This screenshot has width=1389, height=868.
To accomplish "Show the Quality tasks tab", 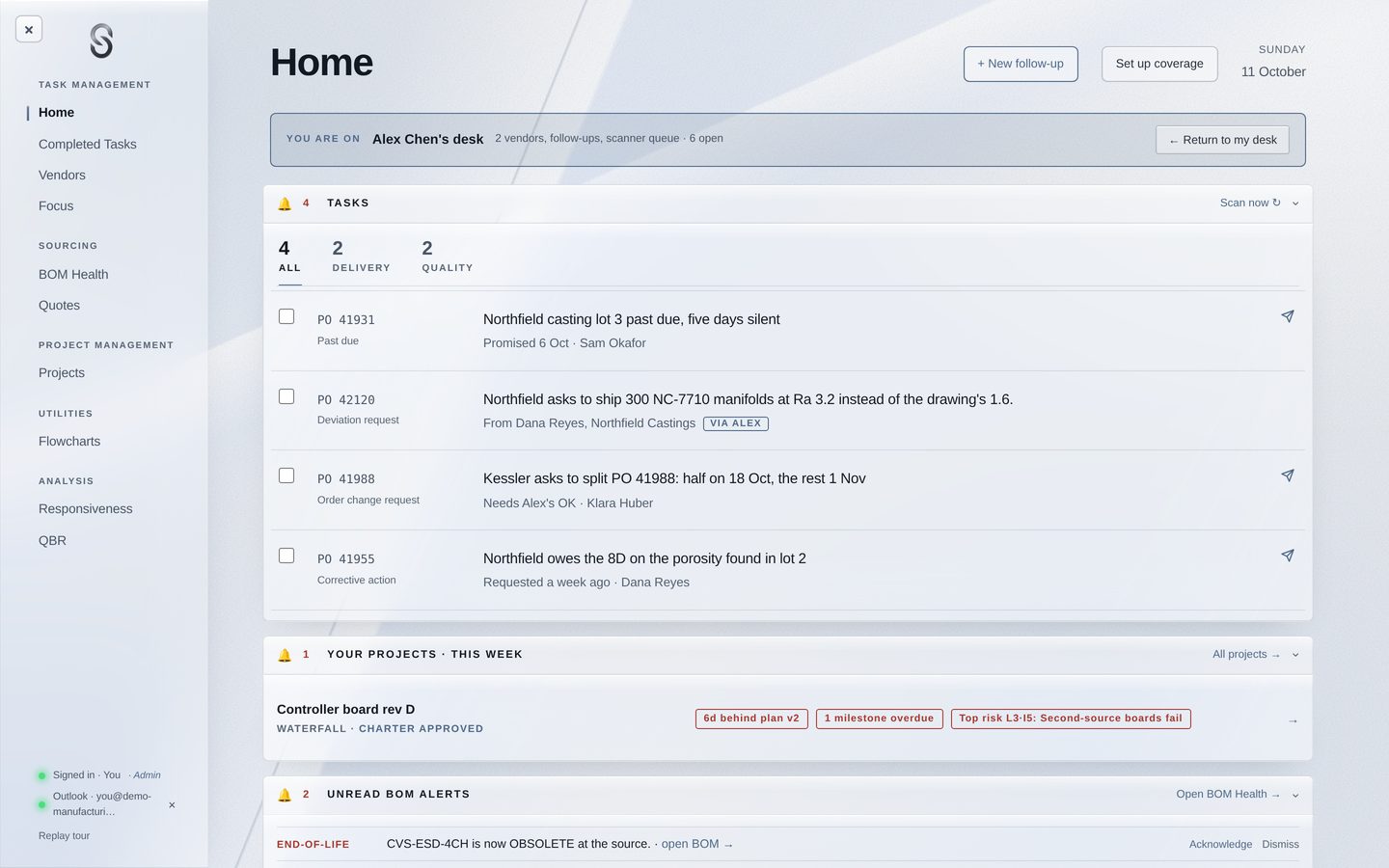I will (x=448, y=257).
